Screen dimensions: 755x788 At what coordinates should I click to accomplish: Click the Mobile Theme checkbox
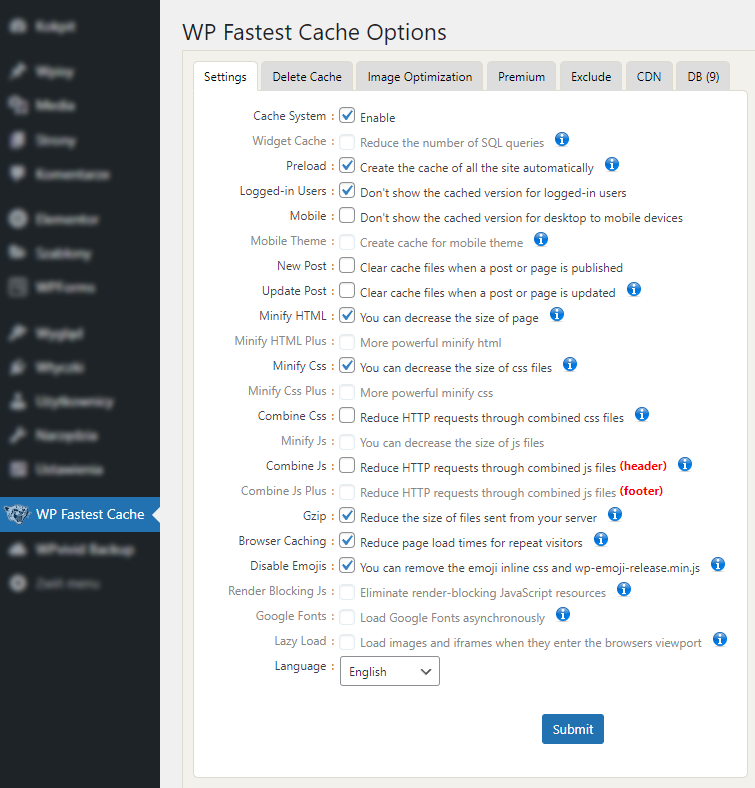coord(347,242)
